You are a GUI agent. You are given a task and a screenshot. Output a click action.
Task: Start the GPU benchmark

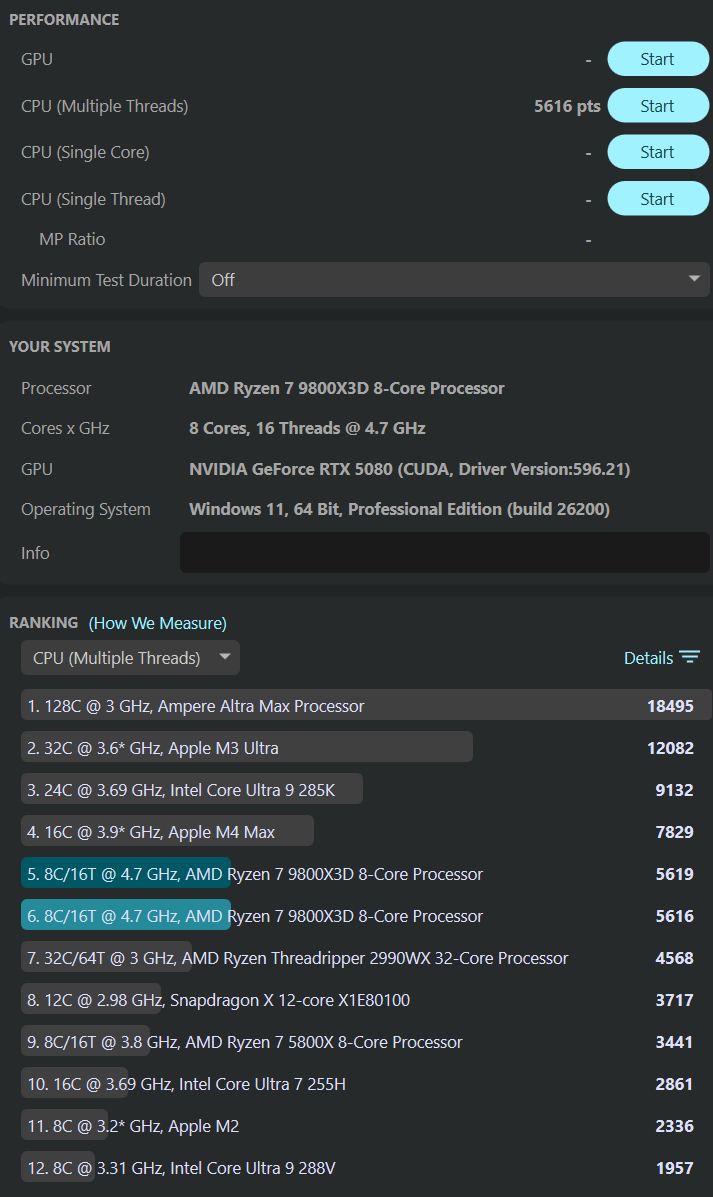[658, 59]
